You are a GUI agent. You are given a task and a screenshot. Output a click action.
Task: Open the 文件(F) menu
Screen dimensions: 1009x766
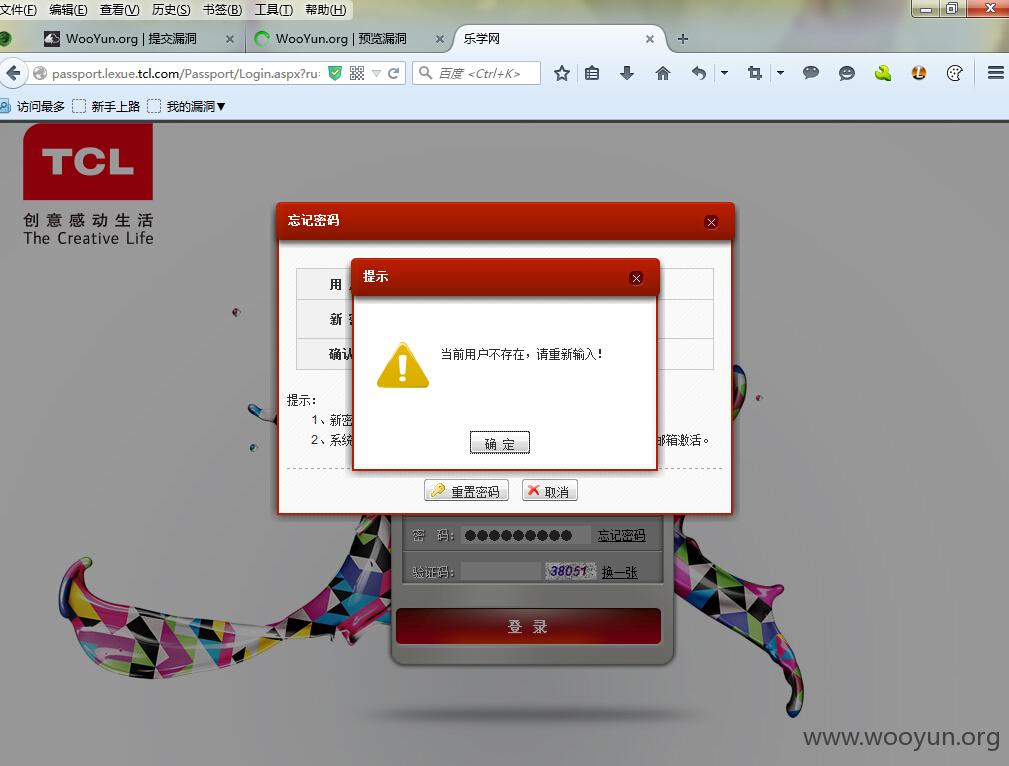(19, 10)
